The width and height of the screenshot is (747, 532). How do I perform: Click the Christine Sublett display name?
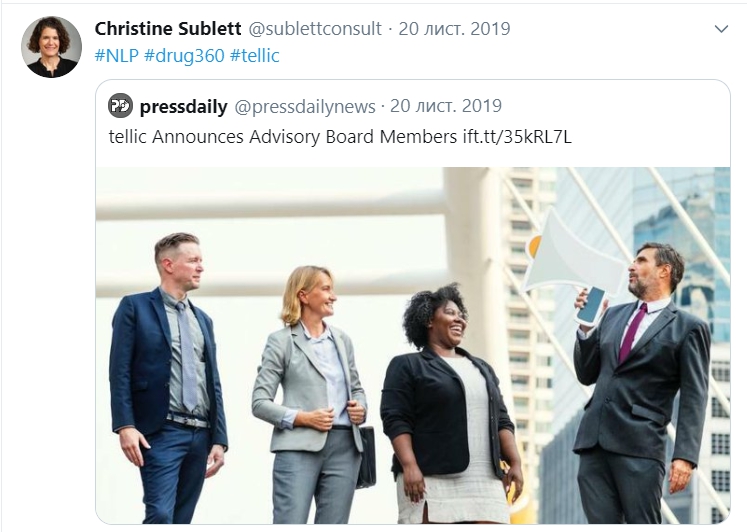click(x=168, y=29)
